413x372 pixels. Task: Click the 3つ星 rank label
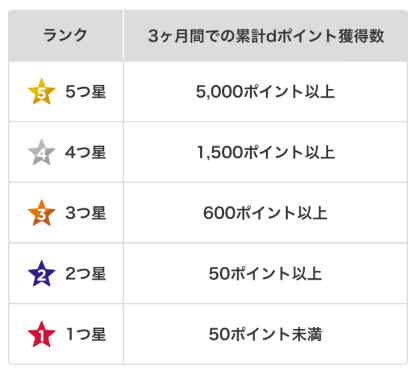point(86,213)
